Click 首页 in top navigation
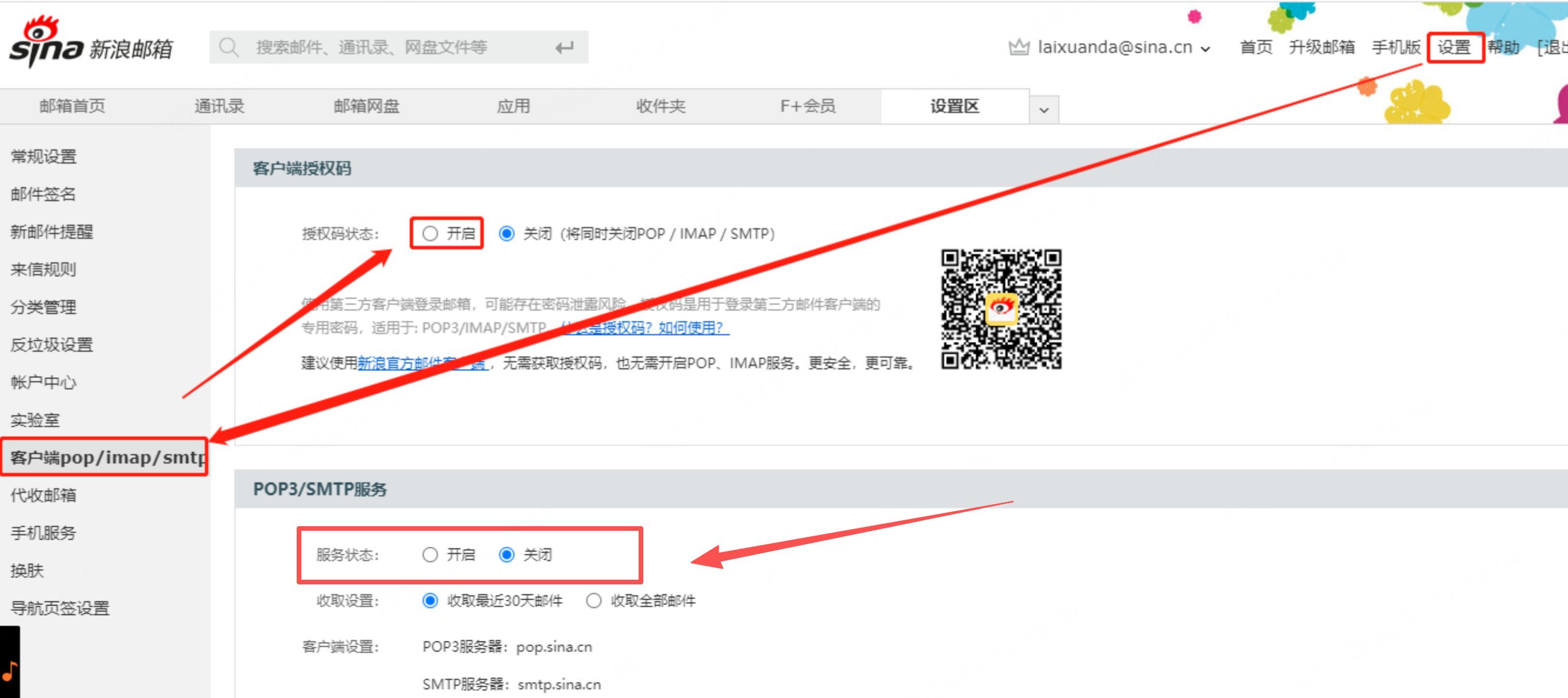 1257,47
